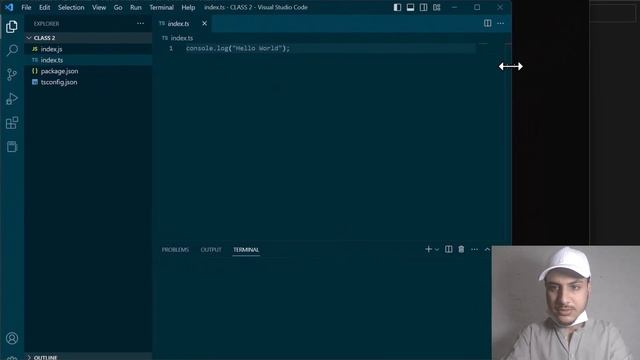Image resolution: width=640 pixels, height=360 pixels.
Task: Open the Extensions view
Action: [x=12, y=122]
